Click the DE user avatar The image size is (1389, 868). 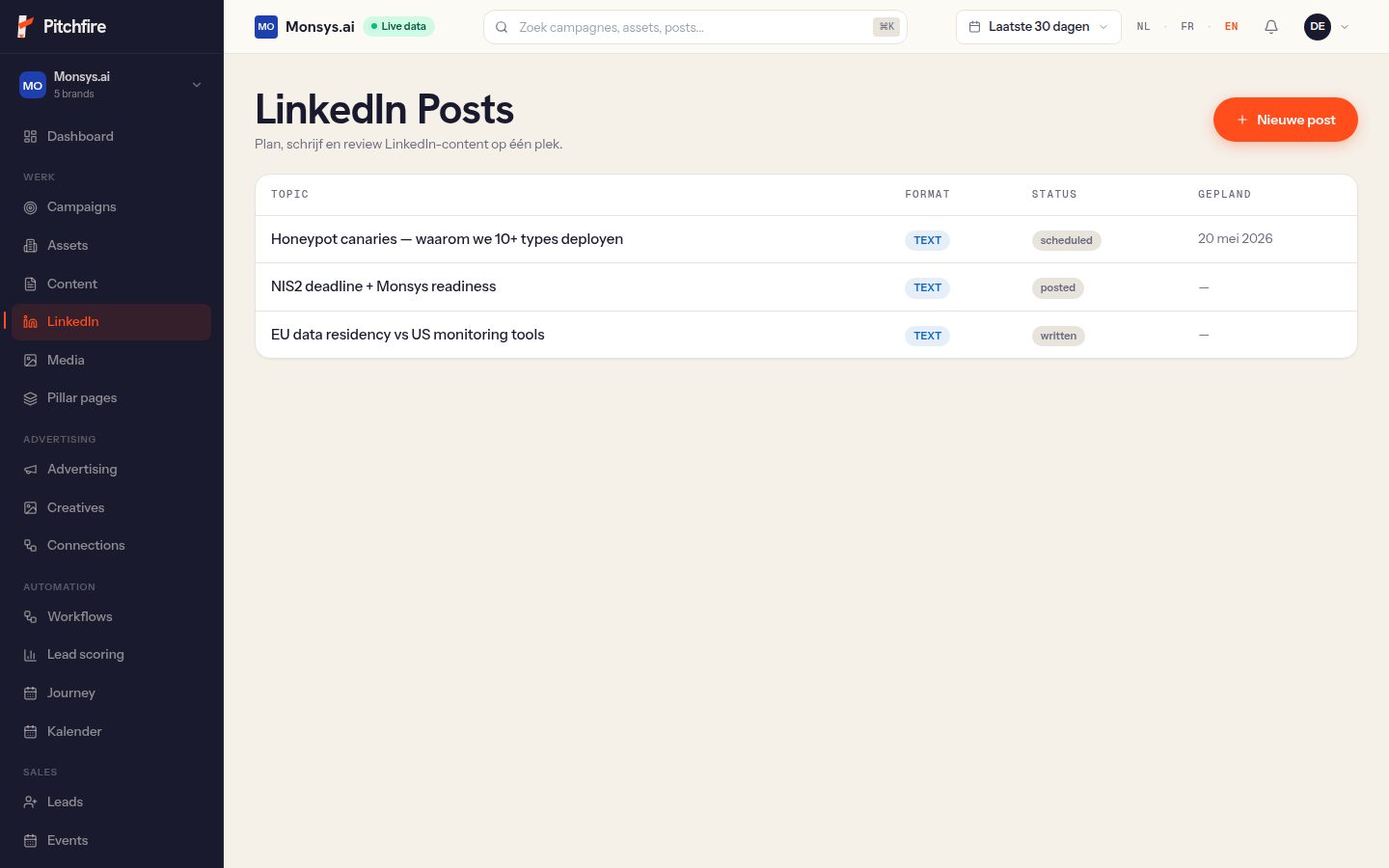(1318, 27)
